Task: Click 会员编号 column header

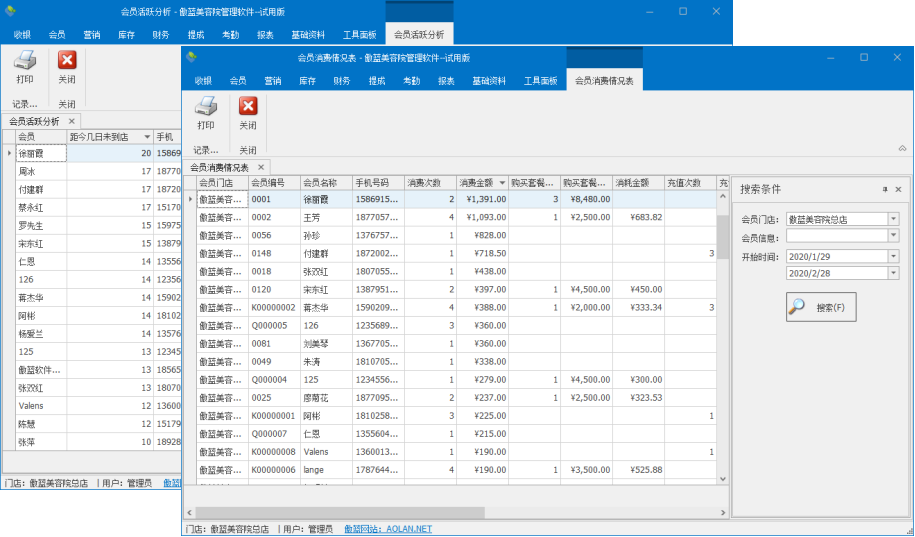Action: click(274, 183)
